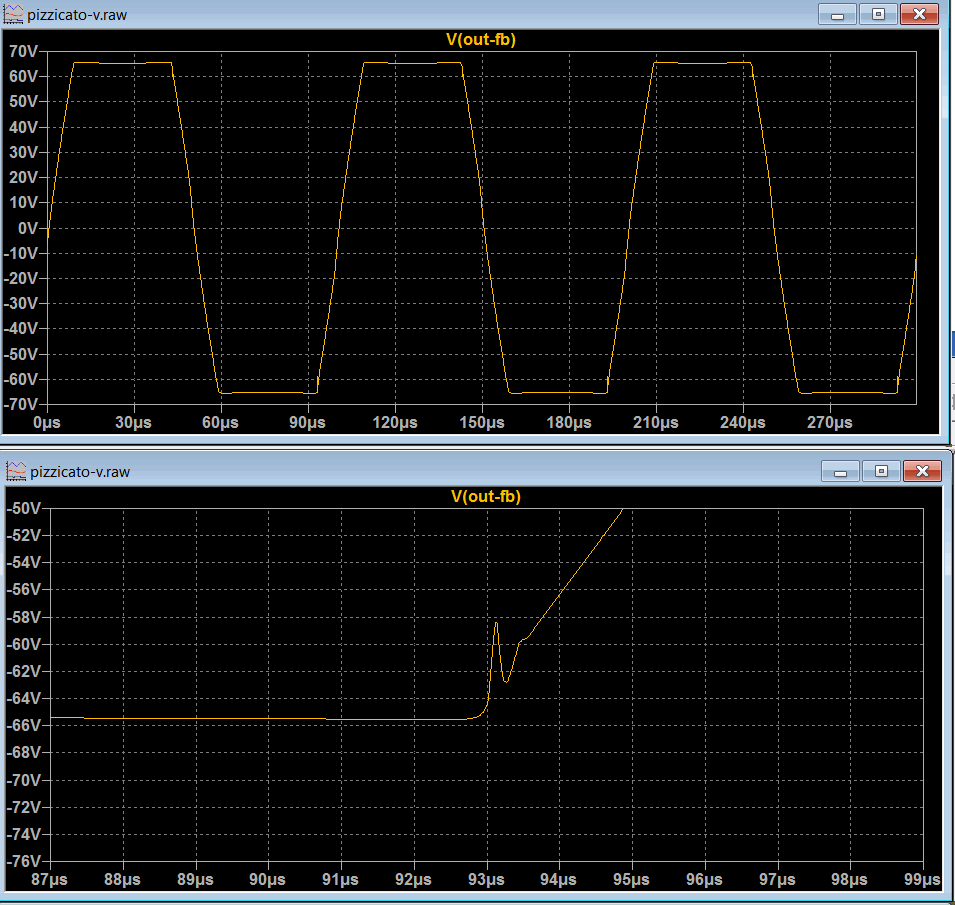Screen dimensions: 955x905
Task: Click the -70V label on the upper plot's vertical axis
Action: coord(21,404)
